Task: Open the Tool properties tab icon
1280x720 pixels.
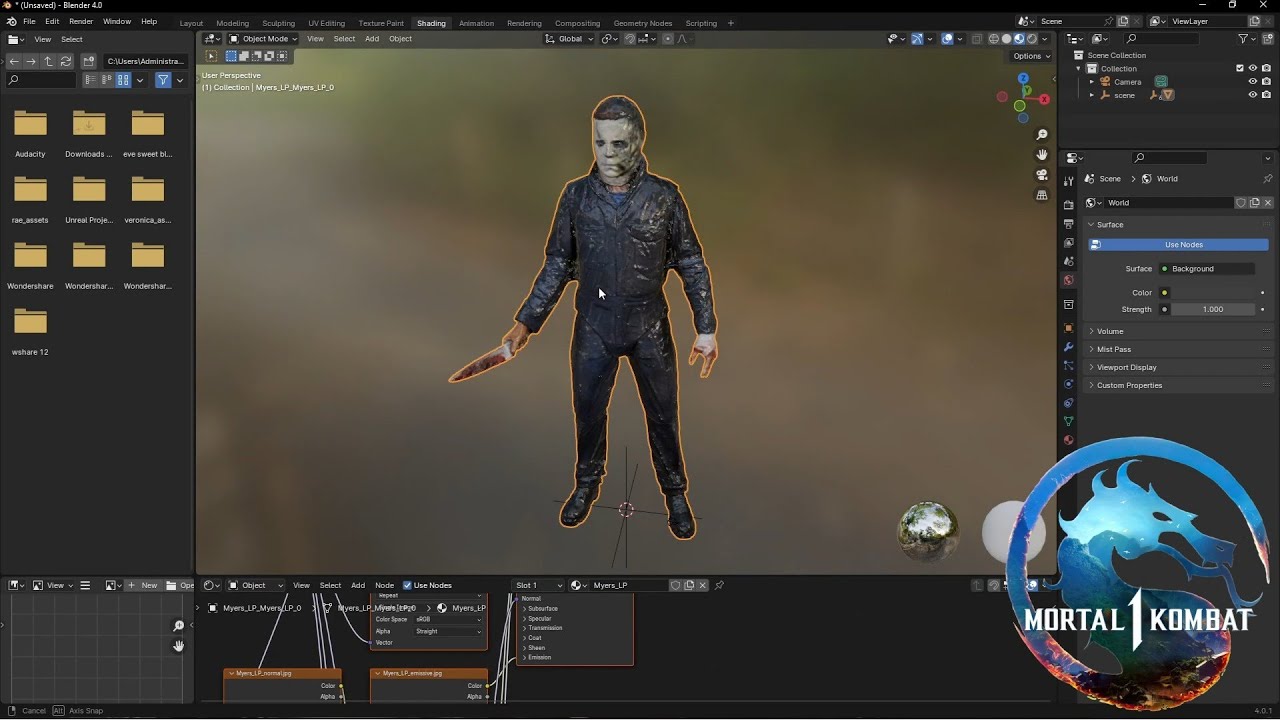Action: pos(1069,181)
